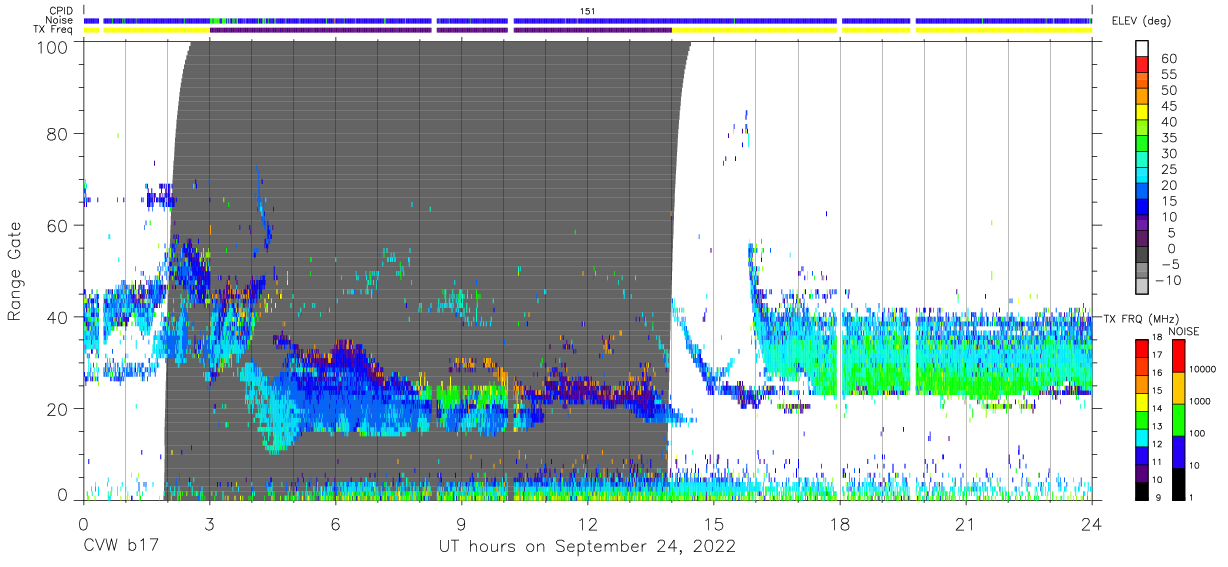Click the blue Noise strip above the plot
1228x567 pixels.
coord(588,20)
